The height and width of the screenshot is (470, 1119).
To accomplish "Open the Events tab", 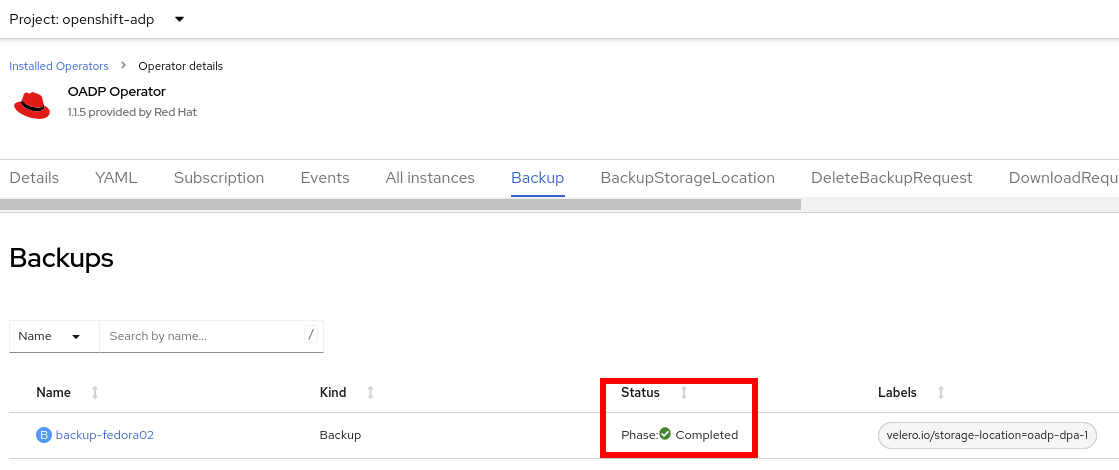I will pos(325,178).
